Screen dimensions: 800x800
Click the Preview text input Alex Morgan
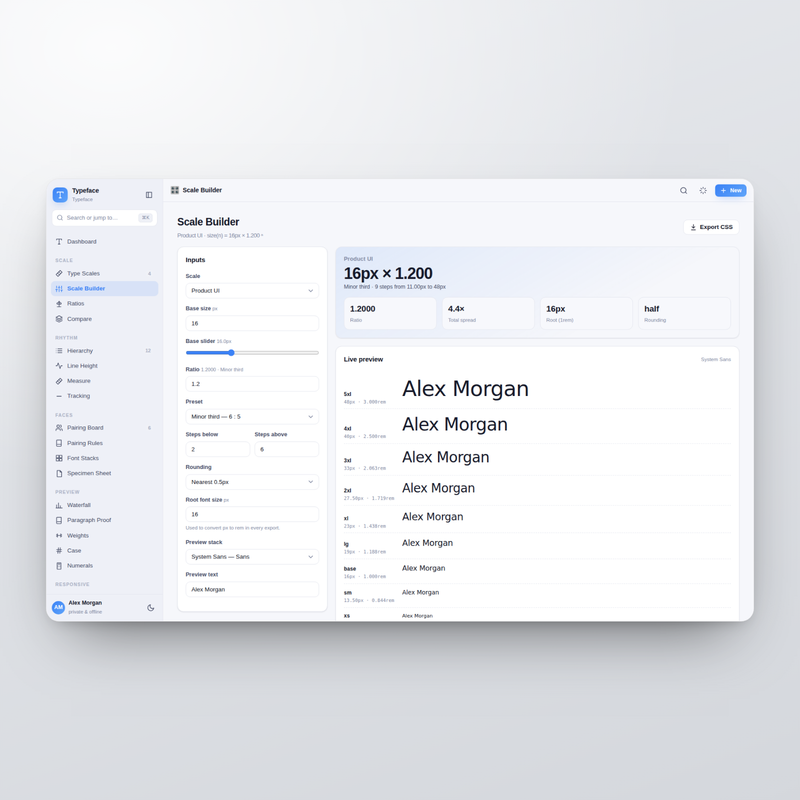pyautogui.click(x=252, y=589)
